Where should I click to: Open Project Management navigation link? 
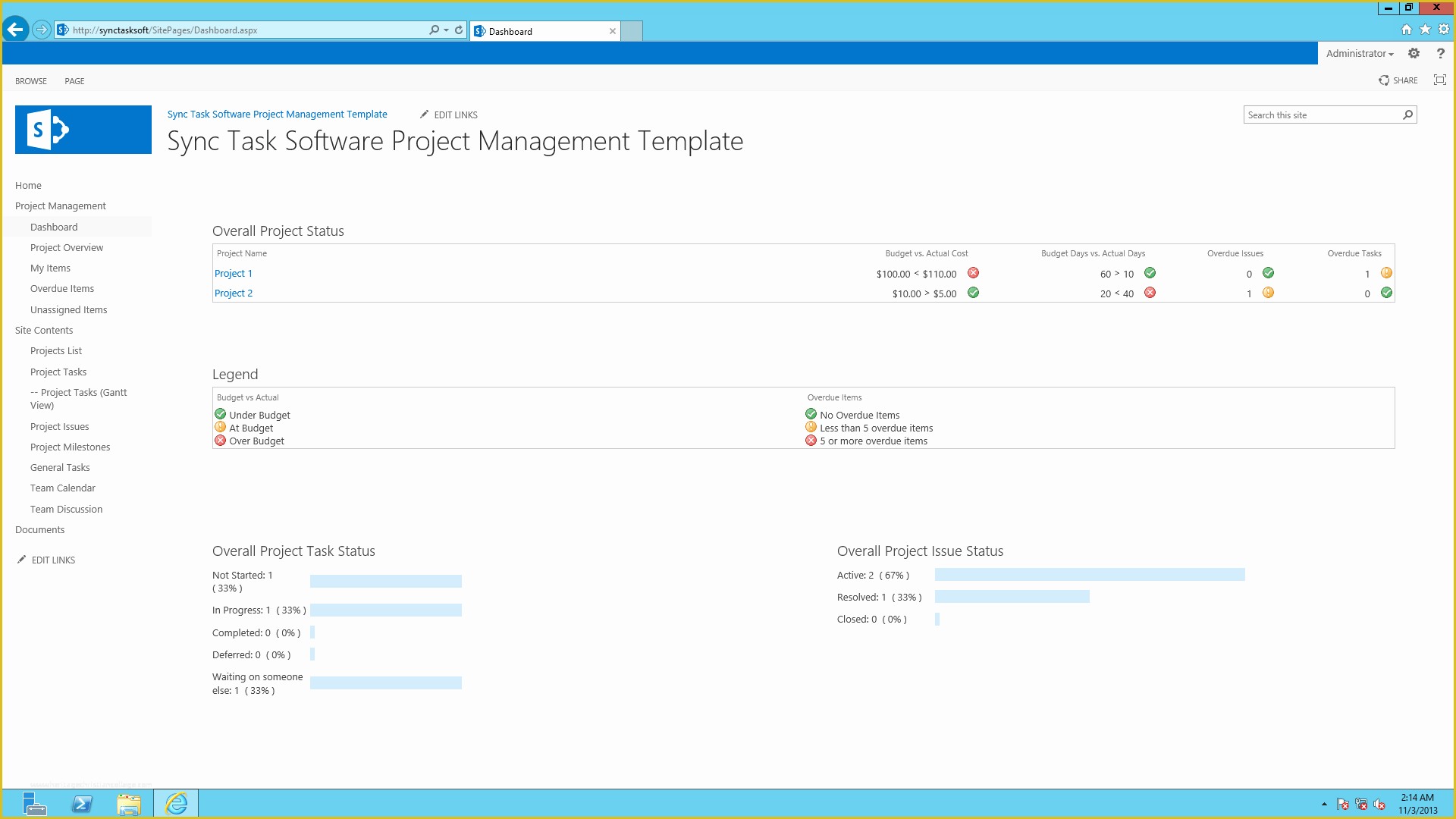coord(61,206)
